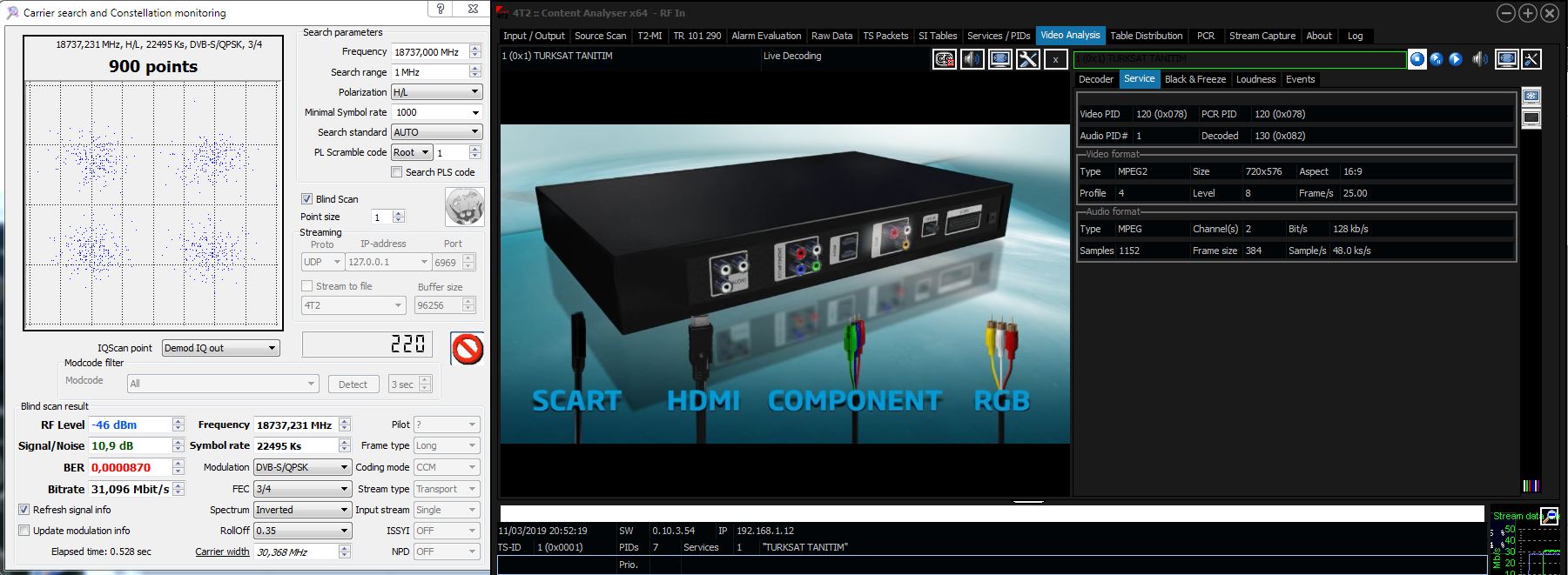Open Spectrum Inverted dropdown

[302, 510]
